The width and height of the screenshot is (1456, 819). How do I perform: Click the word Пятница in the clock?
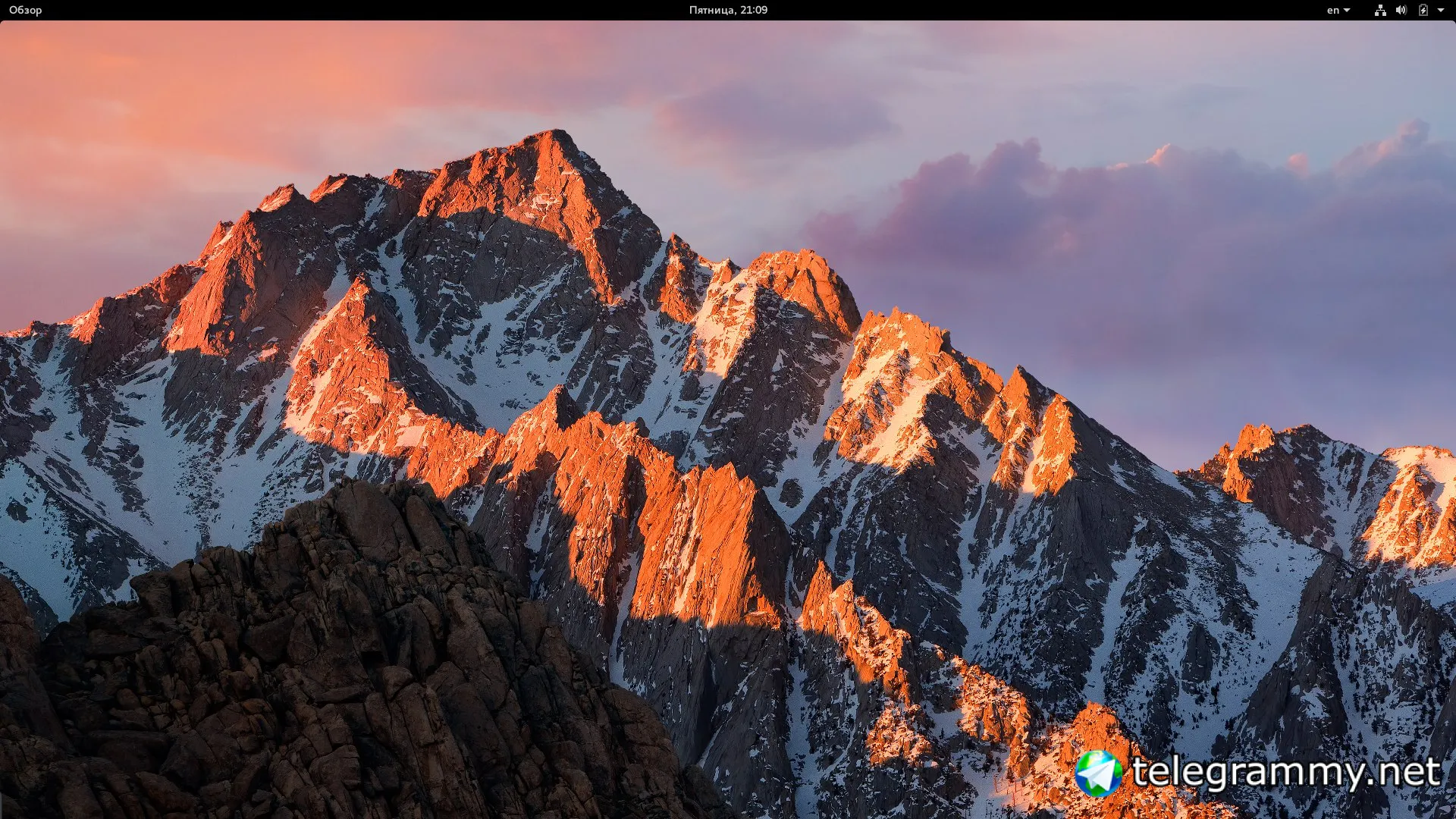pos(711,10)
